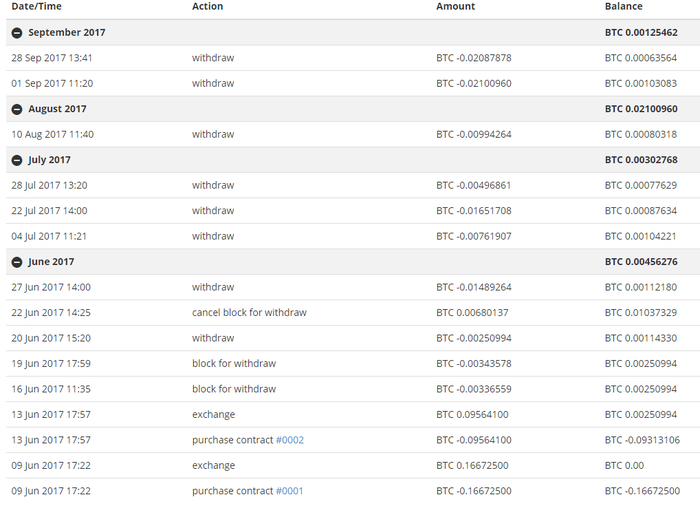Collapse the September 2017 group
The width and height of the screenshot is (700, 506).
pyautogui.click(x=17, y=33)
